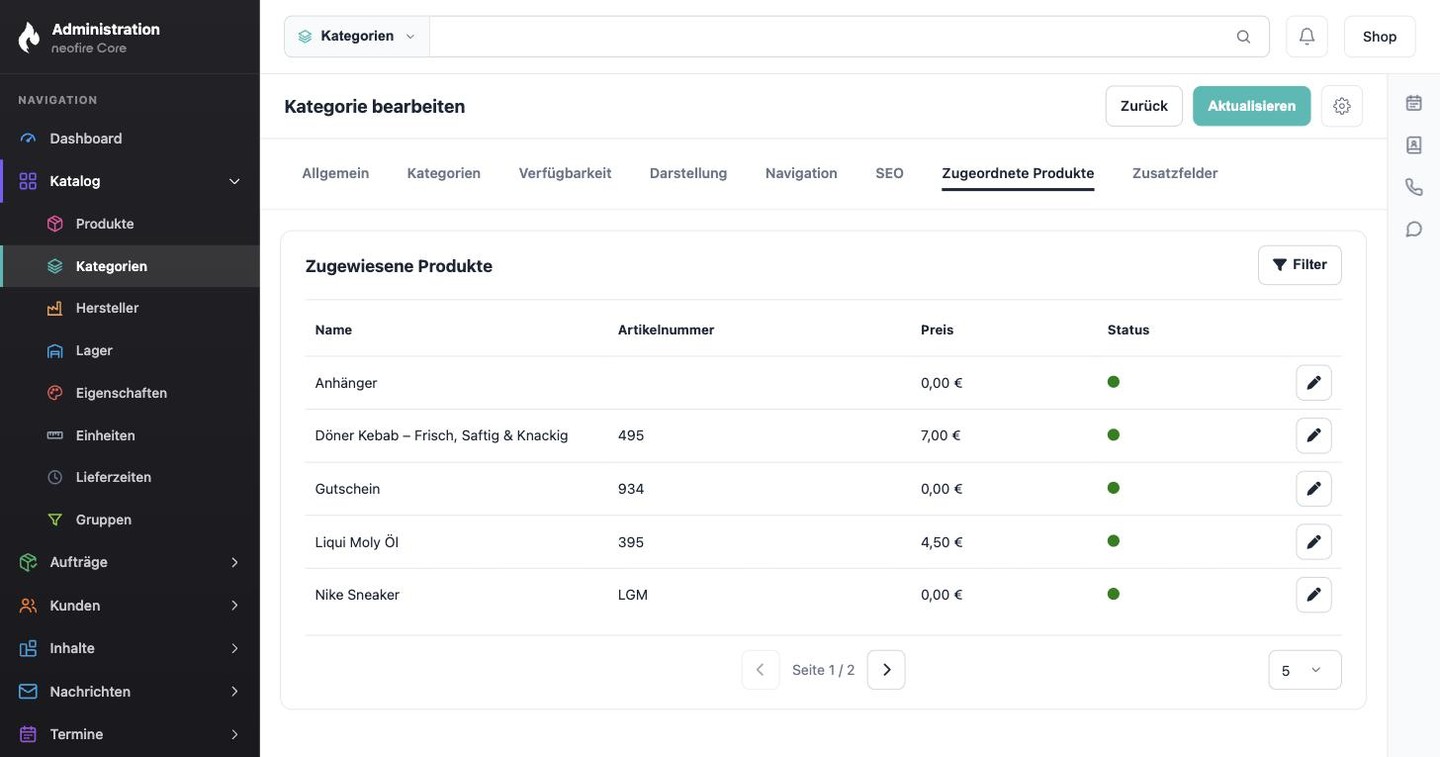Open the calendar icon in right sidebar
This screenshot has height=757, width=1440.
(x=1414, y=103)
